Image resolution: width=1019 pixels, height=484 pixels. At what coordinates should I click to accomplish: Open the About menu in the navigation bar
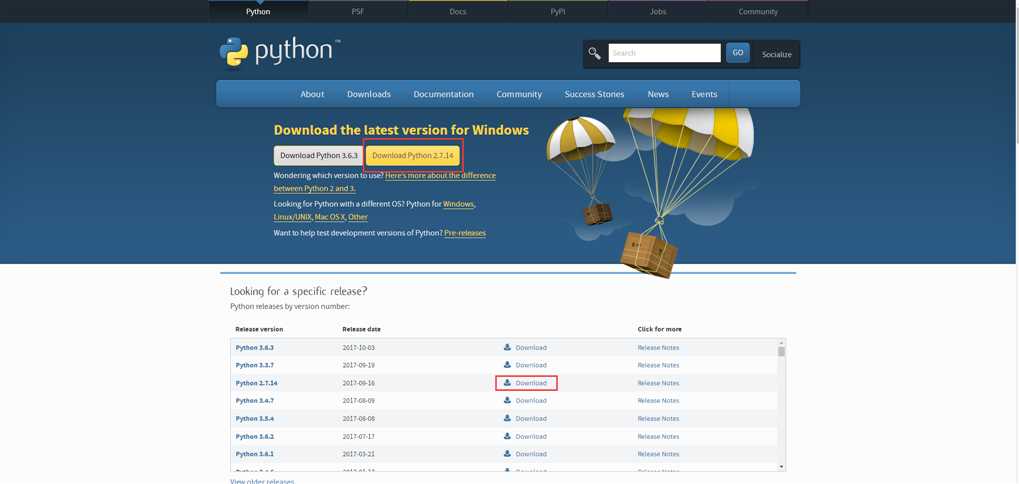(x=312, y=94)
